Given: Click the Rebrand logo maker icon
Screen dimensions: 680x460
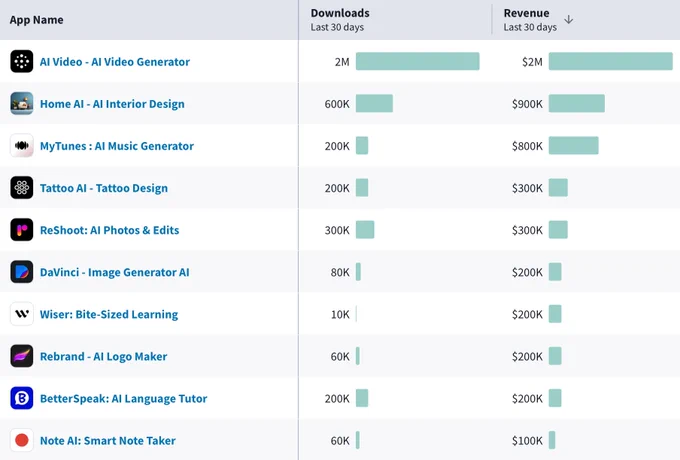Looking at the screenshot, I should pyautogui.click(x=22, y=356).
